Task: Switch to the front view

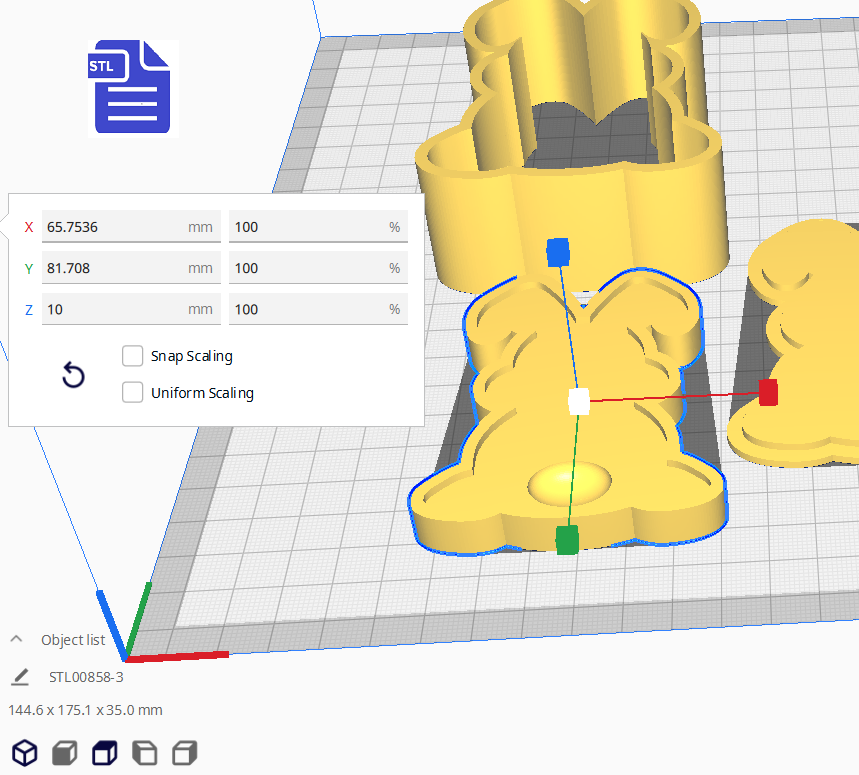Action: click(65, 752)
